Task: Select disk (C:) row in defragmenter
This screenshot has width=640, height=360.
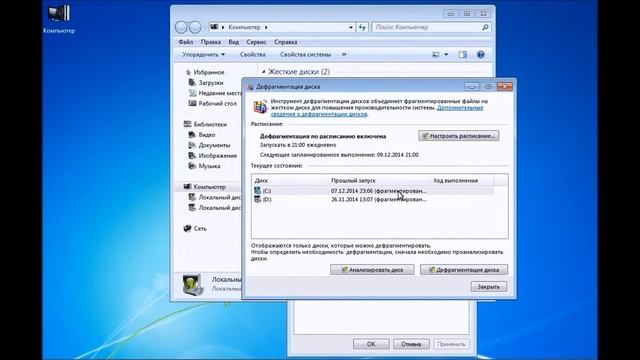Action: pyautogui.click(x=373, y=191)
